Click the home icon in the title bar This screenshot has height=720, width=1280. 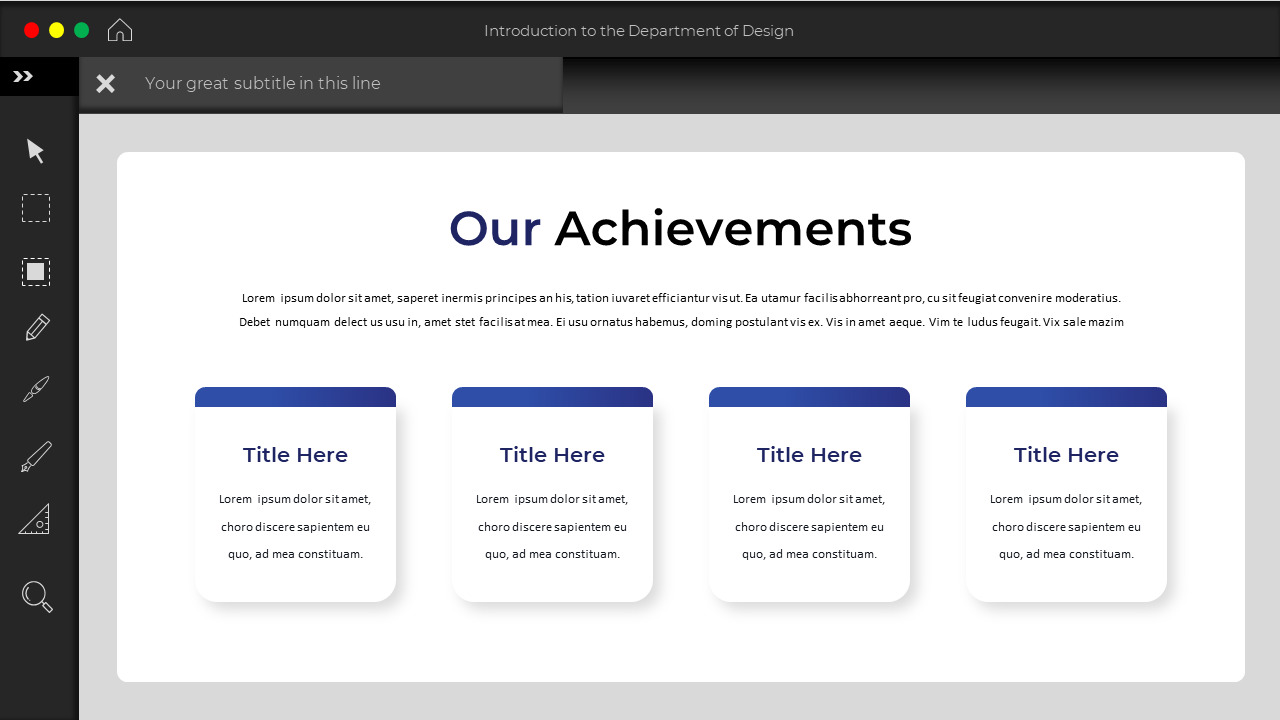tap(119, 29)
